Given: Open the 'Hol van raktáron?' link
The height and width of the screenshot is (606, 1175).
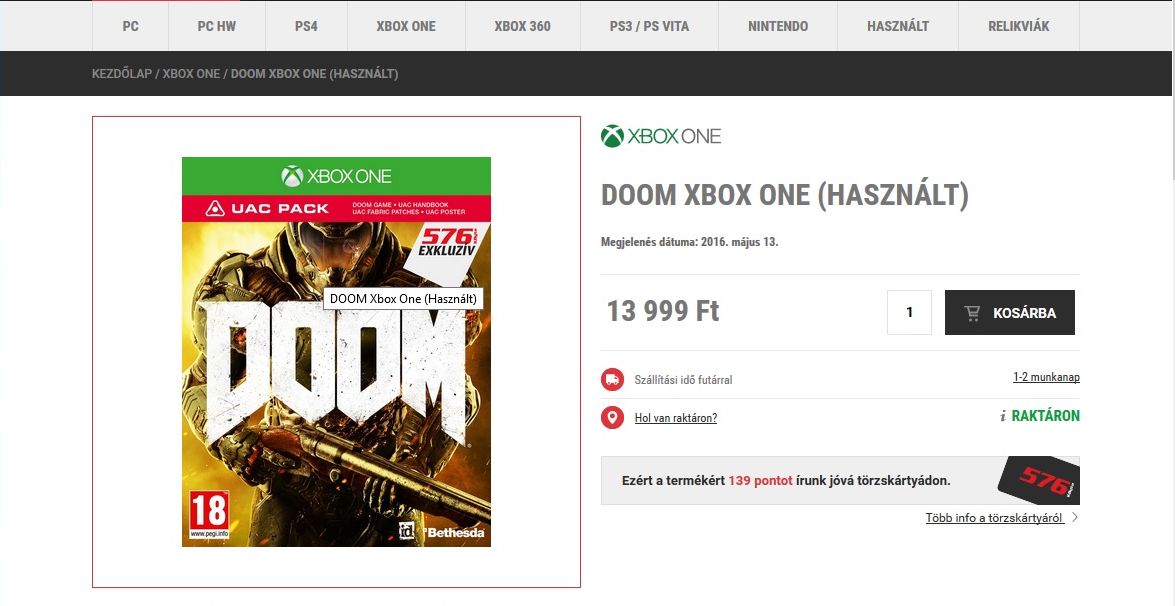Looking at the screenshot, I should click(676, 418).
